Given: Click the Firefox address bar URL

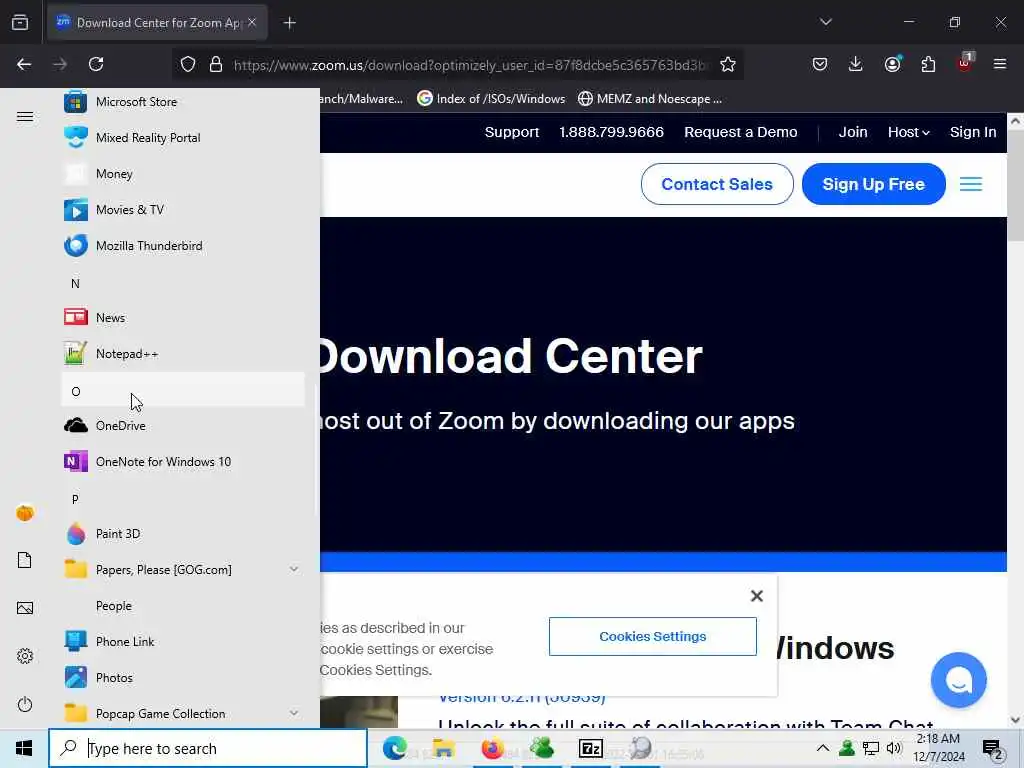Looking at the screenshot, I should [x=470, y=65].
